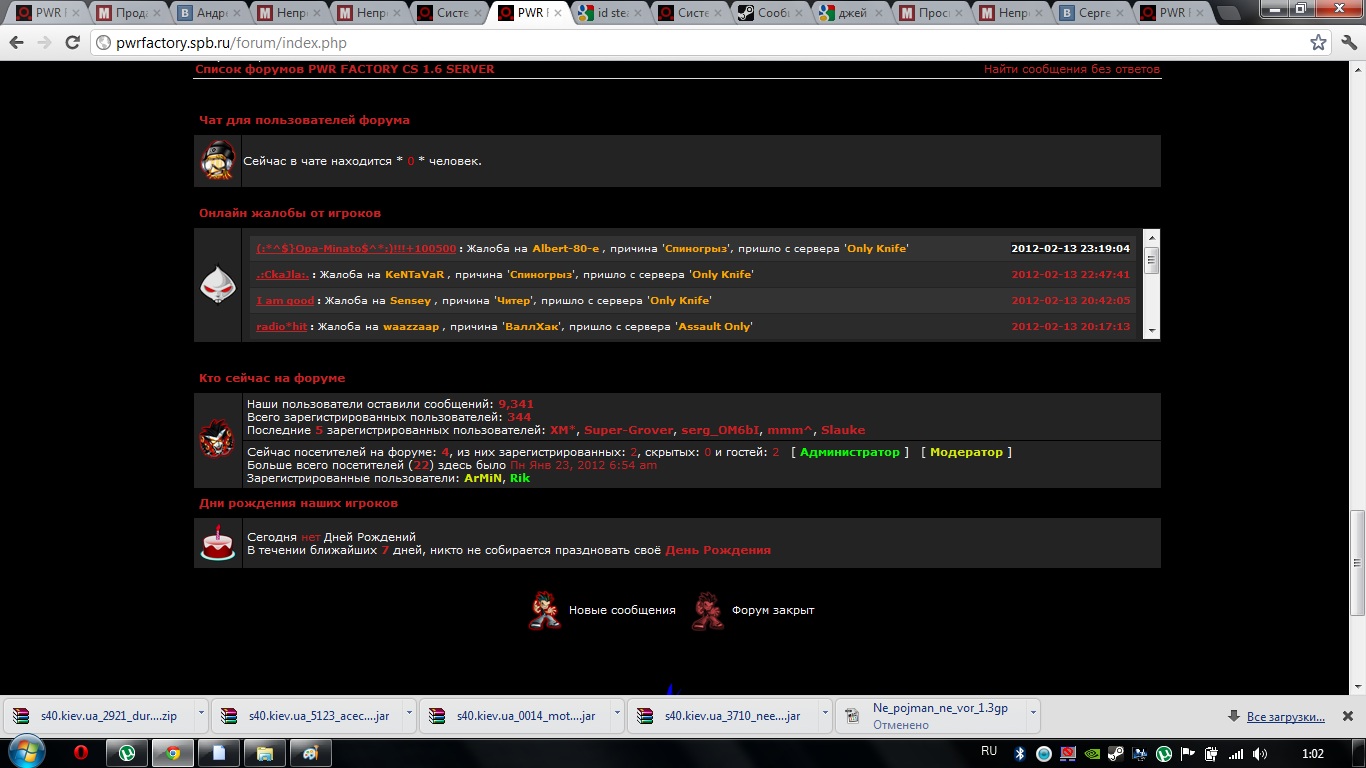Switch to the 'id stea' Google tab
This screenshot has height=768, width=1366.
coord(610,13)
